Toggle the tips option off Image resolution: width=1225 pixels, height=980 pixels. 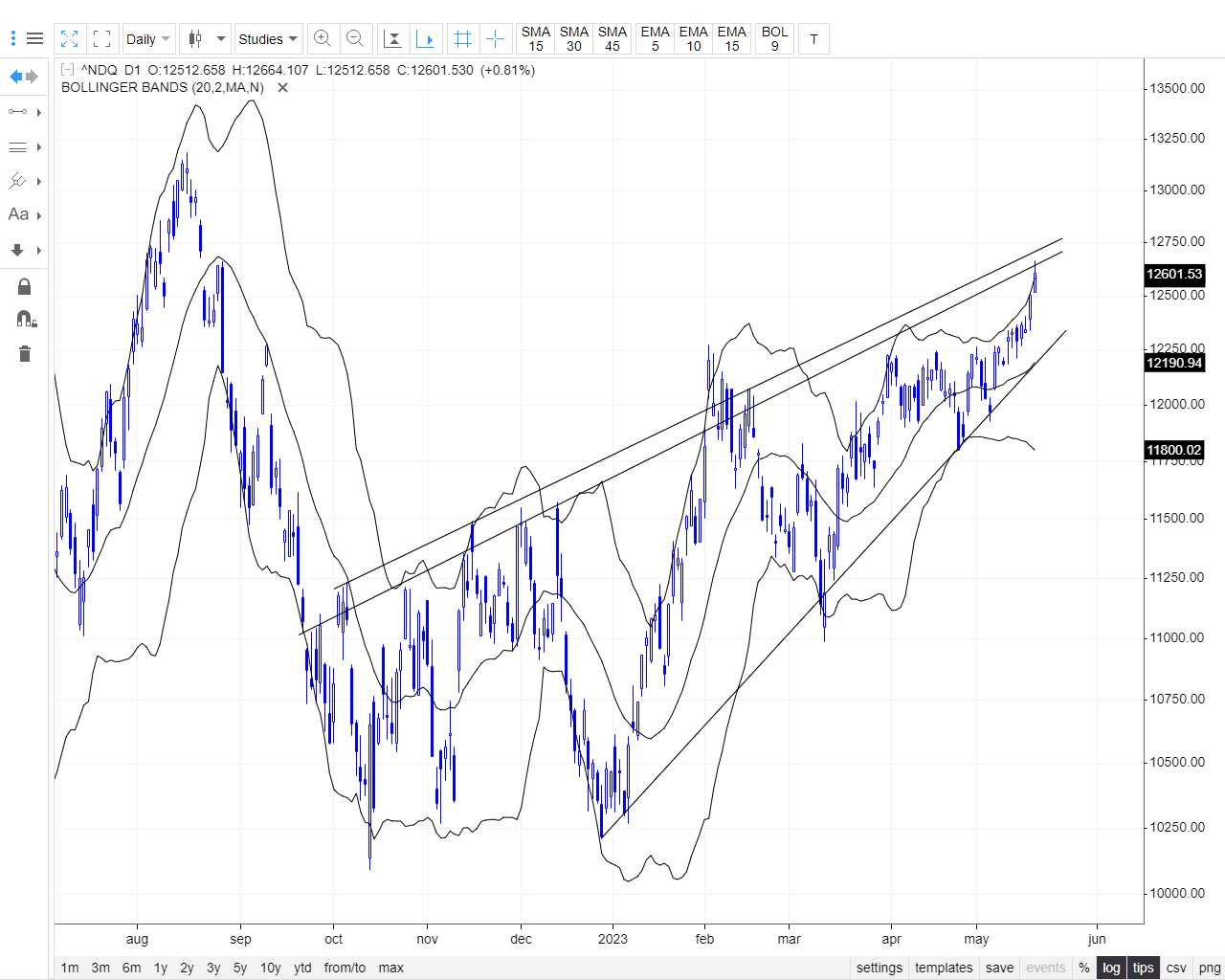coord(1143,968)
